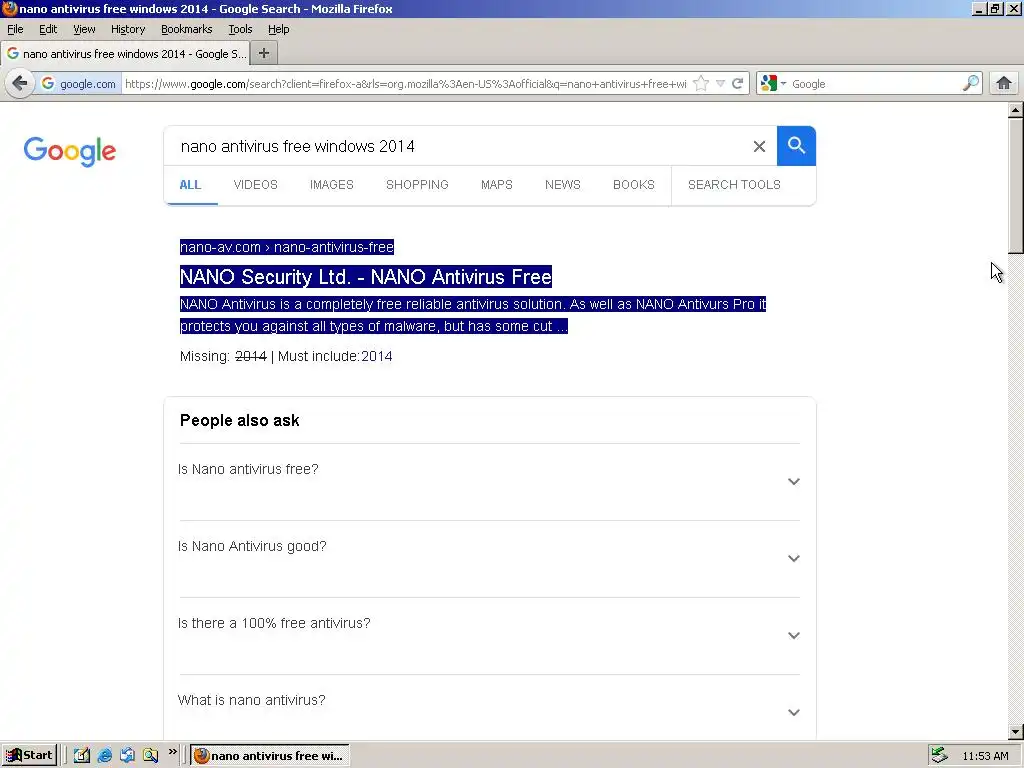Open a new tab with plus button
The image size is (1024, 768).
pyautogui.click(x=264, y=54)
